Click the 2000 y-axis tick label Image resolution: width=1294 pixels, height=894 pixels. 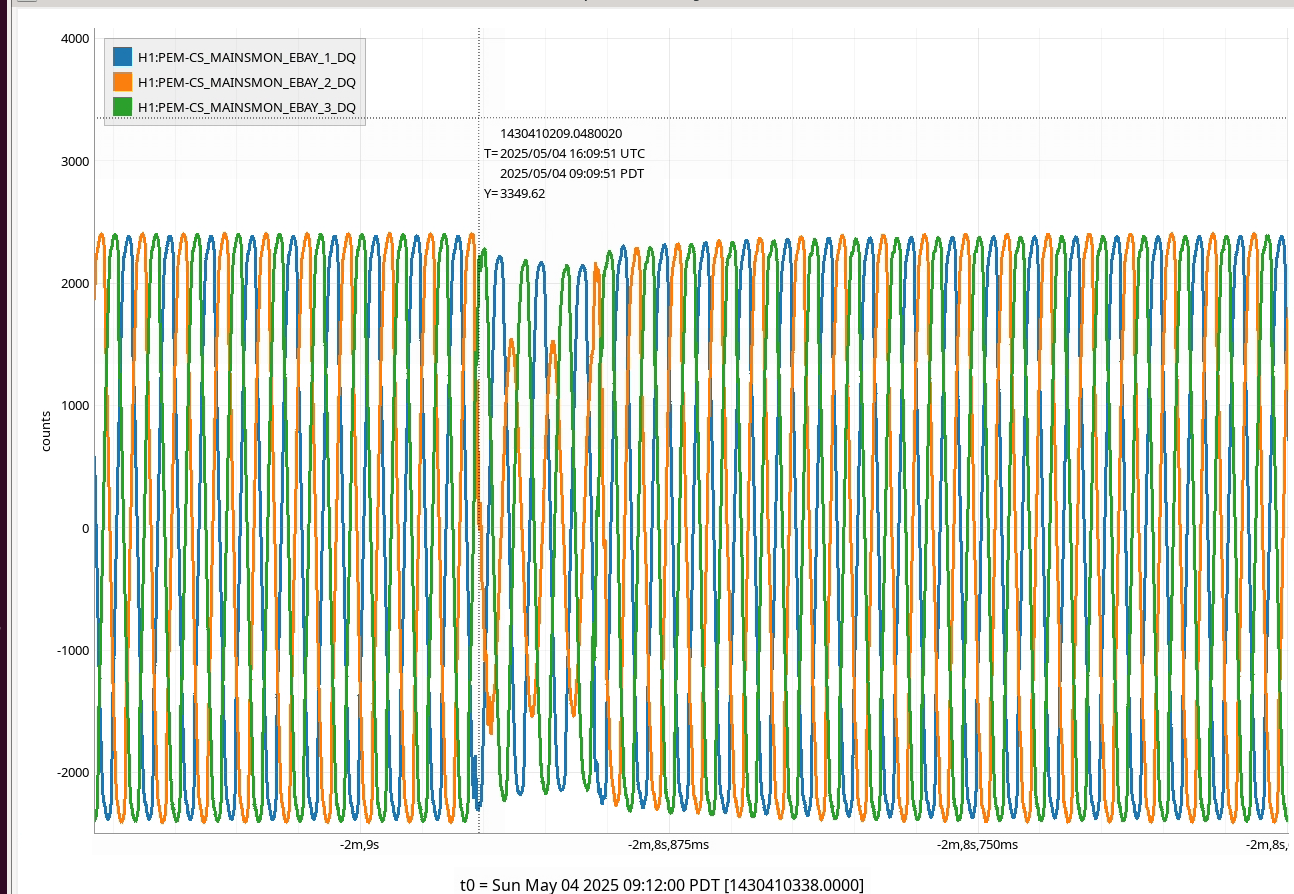(75, 284)
